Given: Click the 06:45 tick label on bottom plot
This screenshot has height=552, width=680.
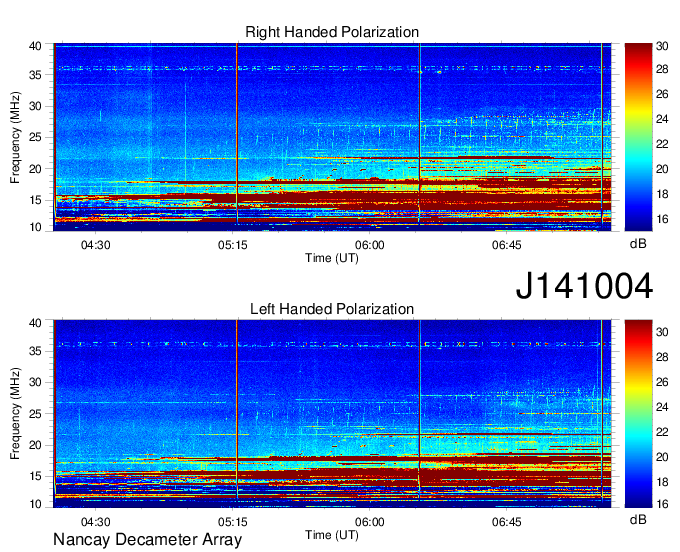Looking at the screenshot, I should coord(507,522).
